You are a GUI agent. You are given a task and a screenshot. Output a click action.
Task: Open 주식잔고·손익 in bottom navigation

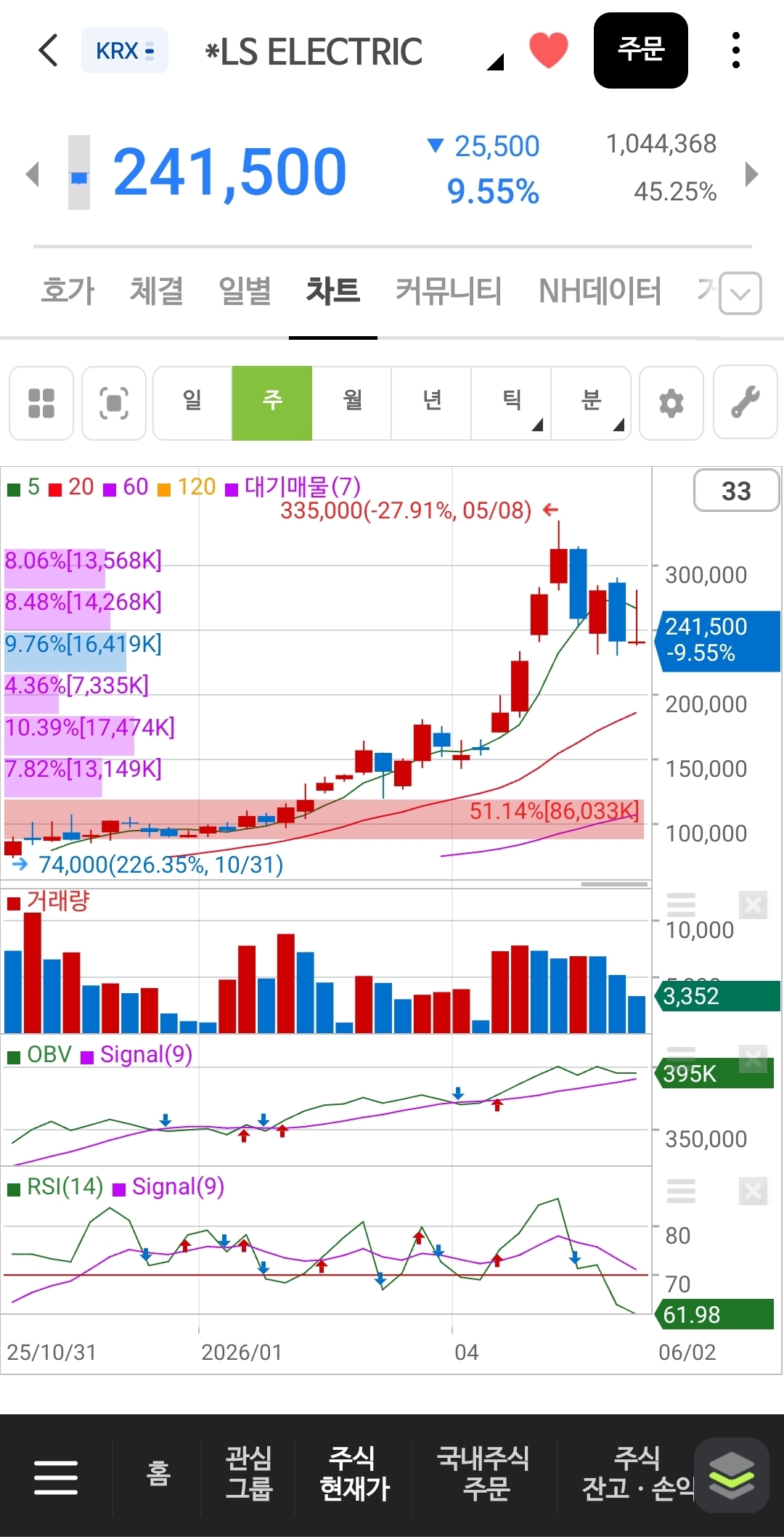[x=637, y=1473]
